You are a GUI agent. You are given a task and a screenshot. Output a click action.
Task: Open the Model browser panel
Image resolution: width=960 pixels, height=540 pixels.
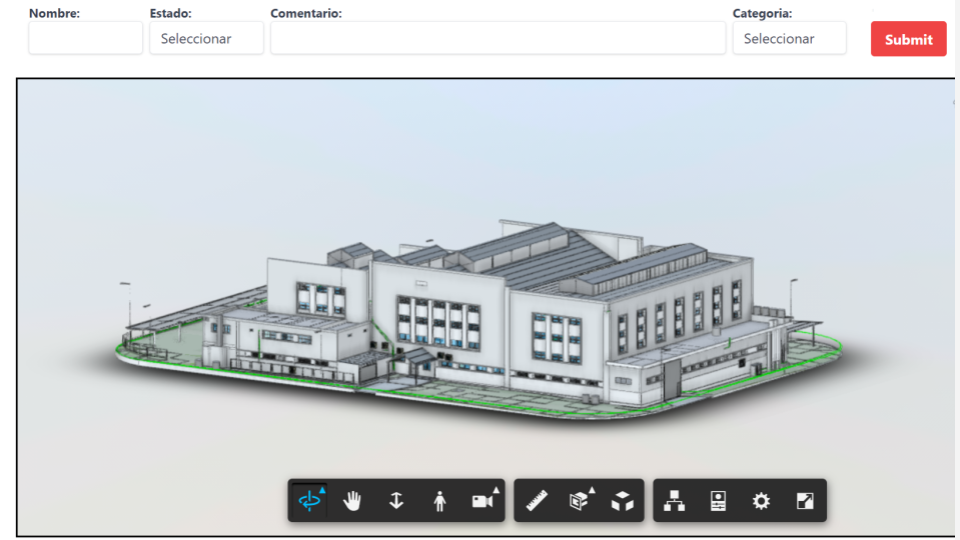pyautogui.click(x=674, y=501)
